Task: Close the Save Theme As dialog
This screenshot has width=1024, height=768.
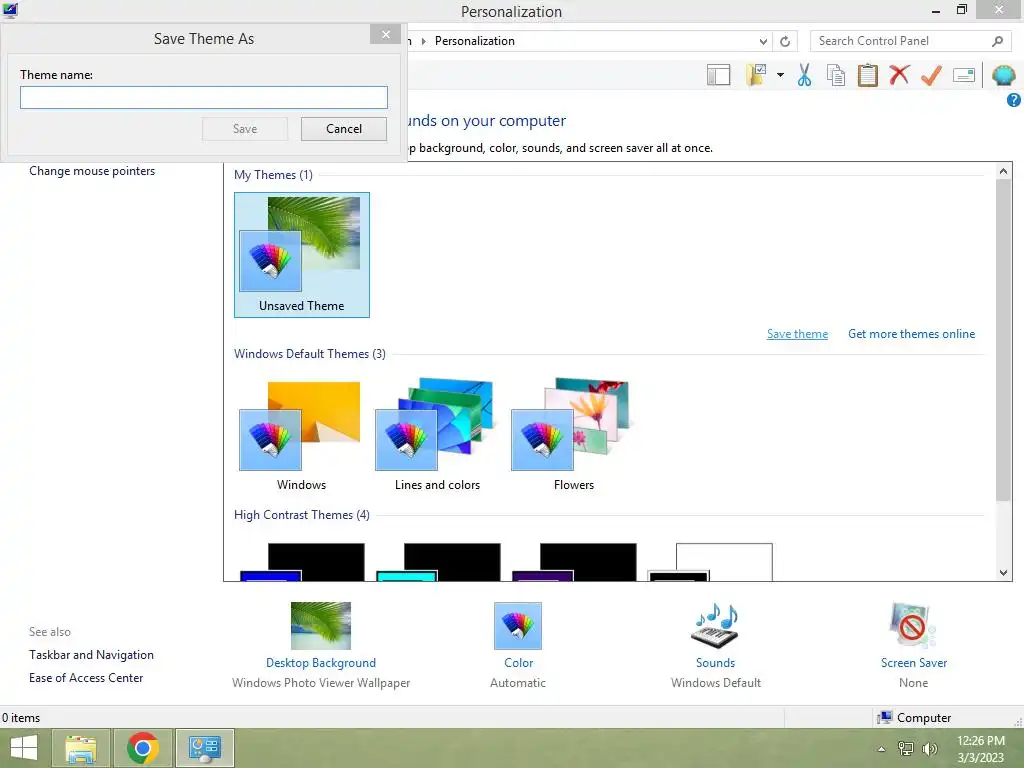Action: tap(385, 34)
